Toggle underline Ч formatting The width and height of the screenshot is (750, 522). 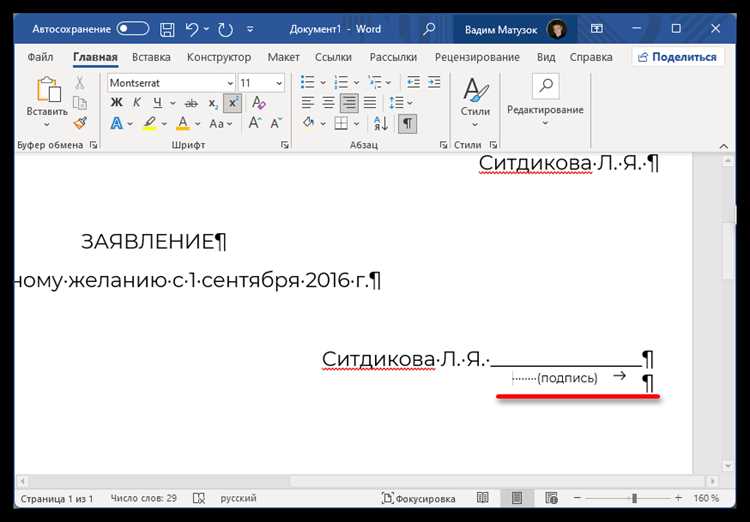[x=157, y=102]
